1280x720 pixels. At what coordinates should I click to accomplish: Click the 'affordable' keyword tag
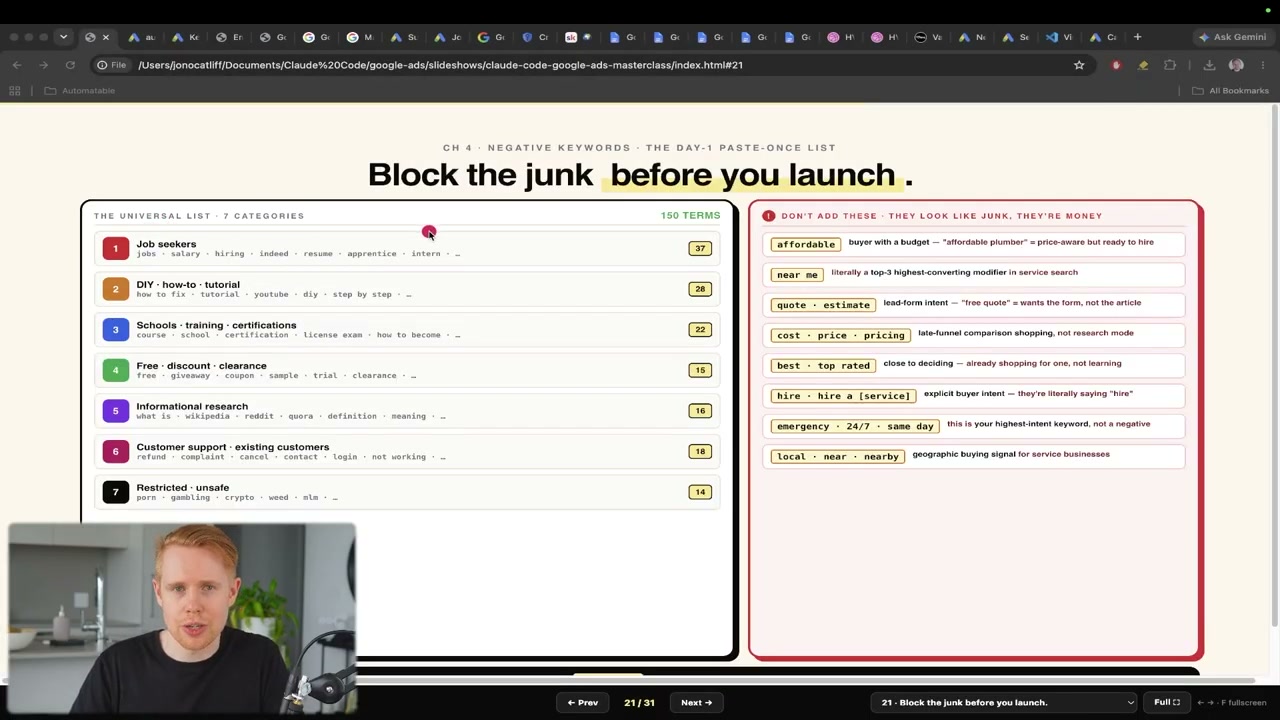pyautogui.click(x=805, y=244)
